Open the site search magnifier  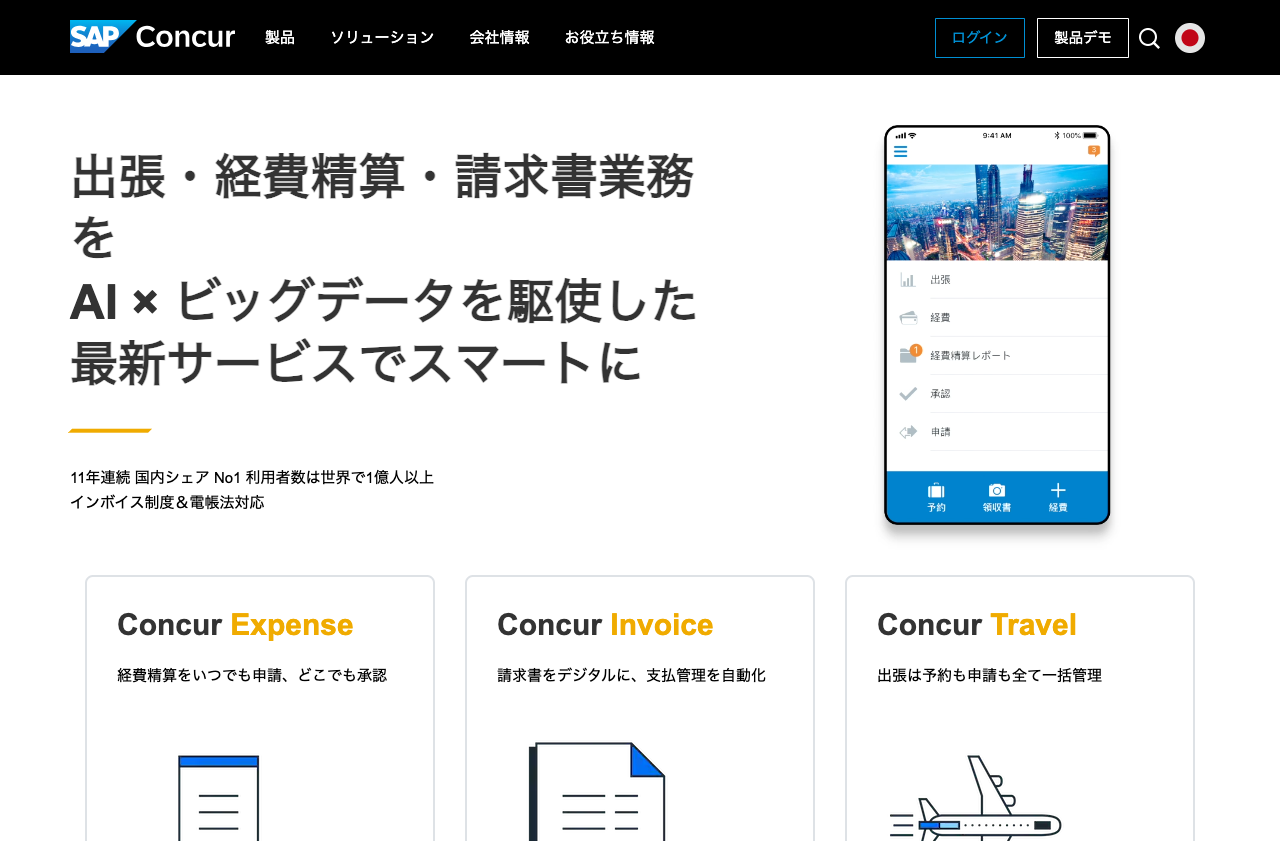1150,37
